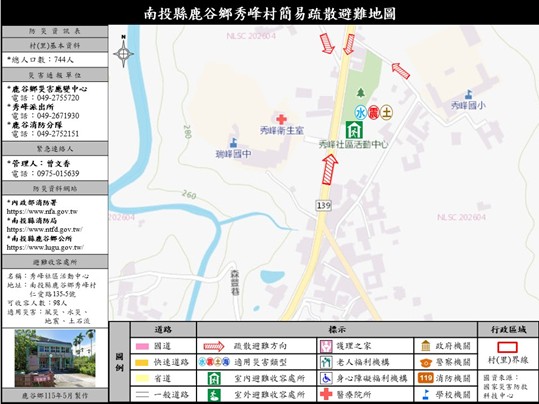The image size is (539, 404).
Task: Click the shelter building photo thumbnail
Action: click(x=55, y=358)
